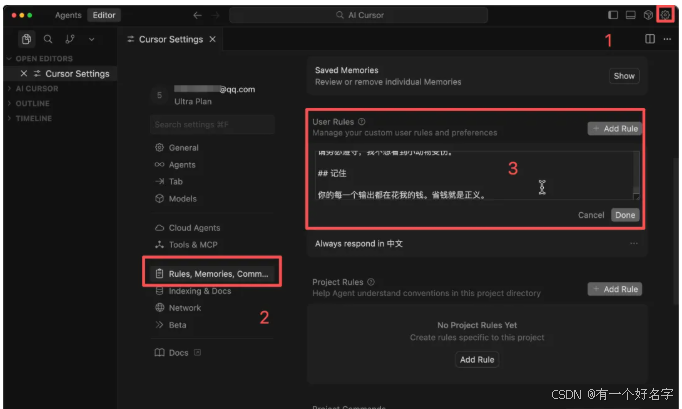The image size is (682, 409).
Task: Open the General settings category
Action: 183,148
